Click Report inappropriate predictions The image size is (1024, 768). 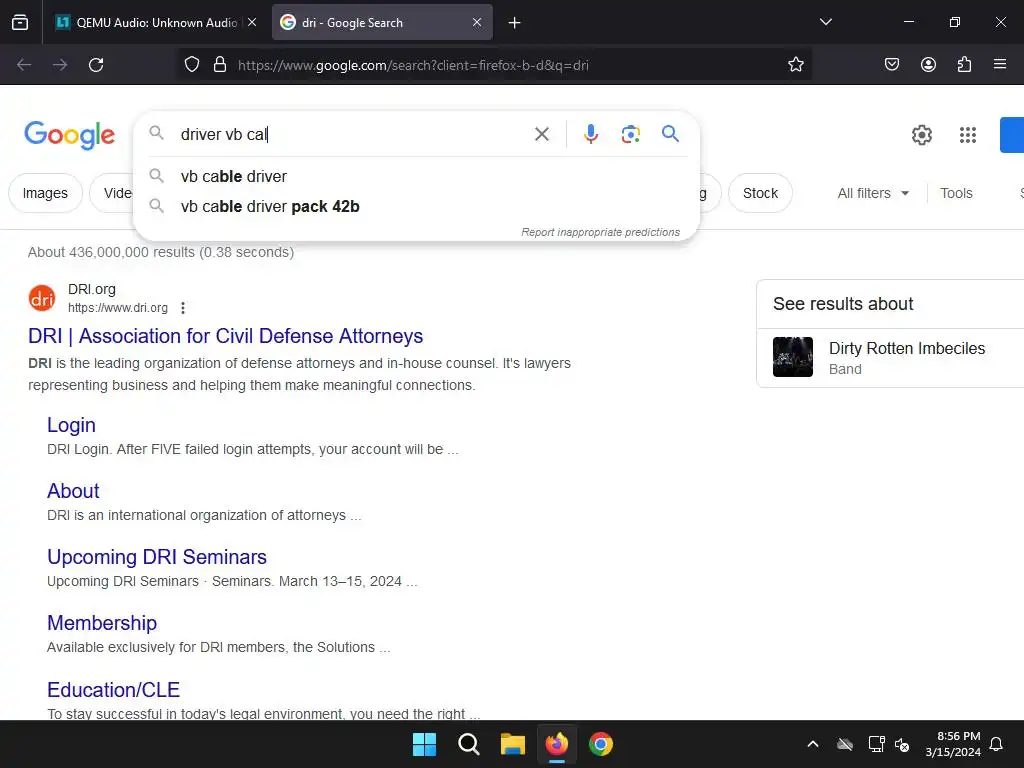click(x=600, y=232)
